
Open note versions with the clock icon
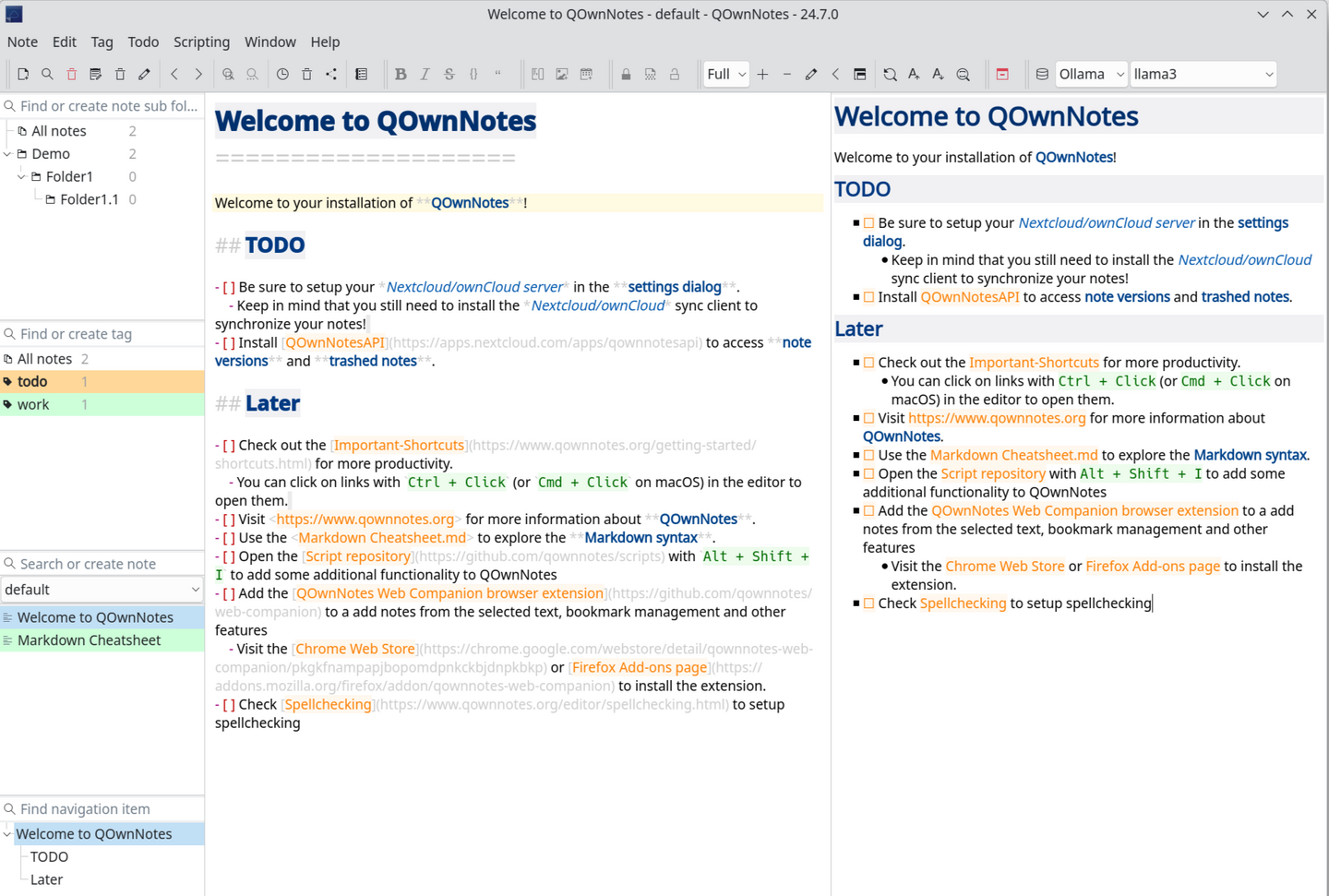point(282,74)
